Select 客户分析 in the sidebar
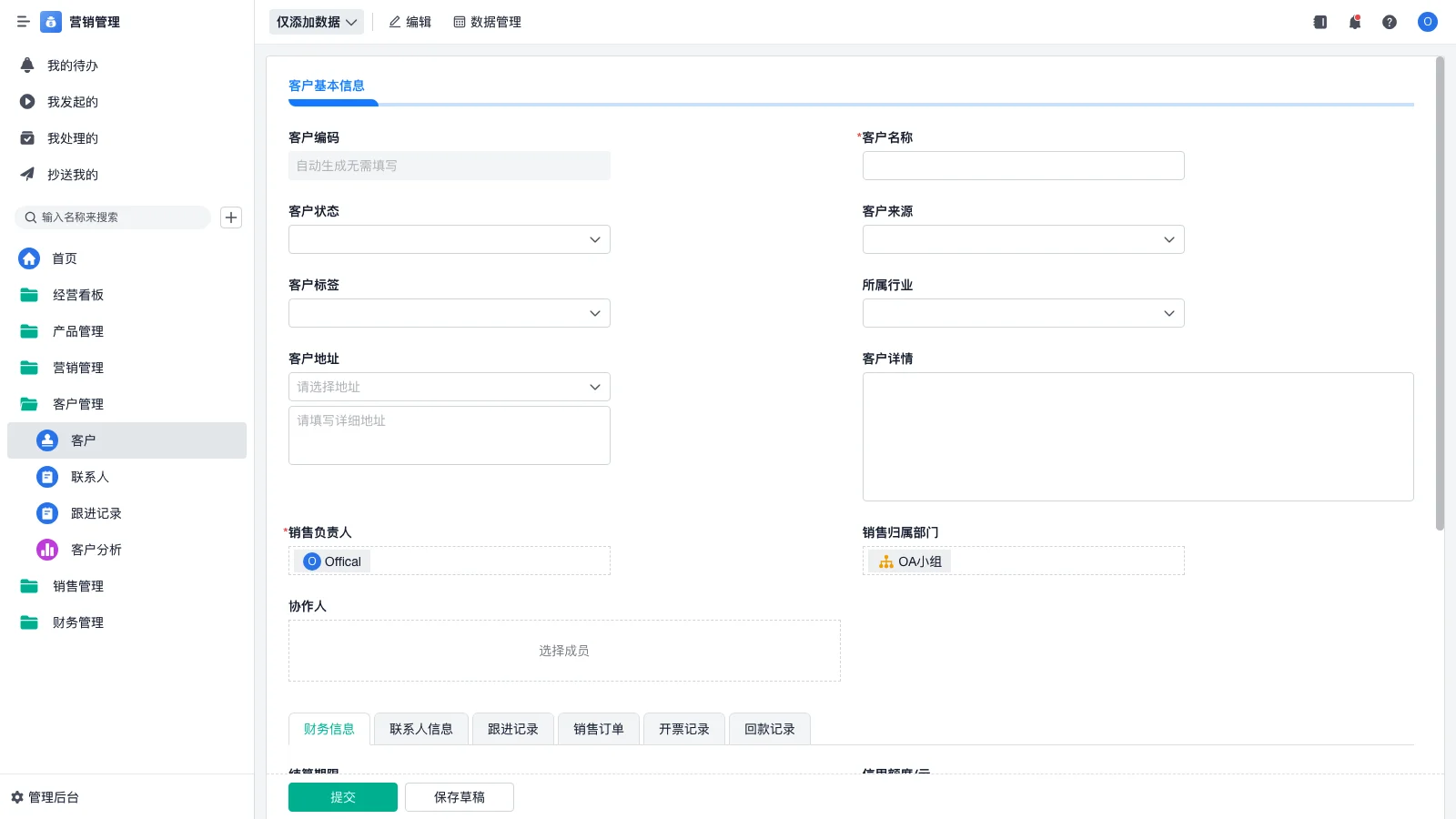Viewport: 1456px width, 819px height. [97, 550]
